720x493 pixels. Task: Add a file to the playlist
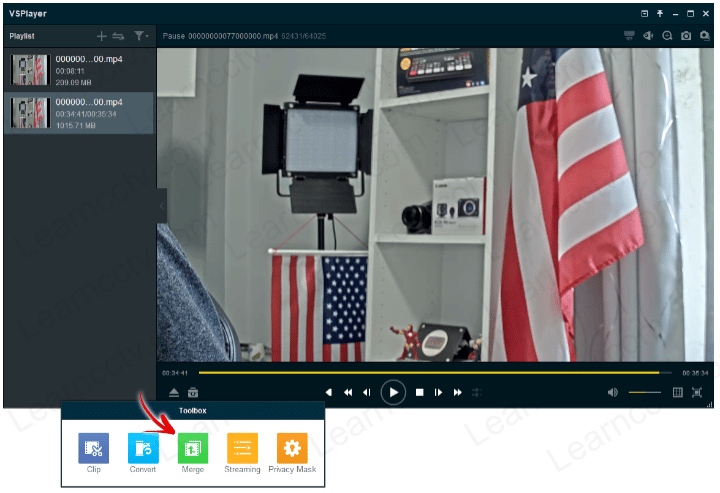coord(101,35)
